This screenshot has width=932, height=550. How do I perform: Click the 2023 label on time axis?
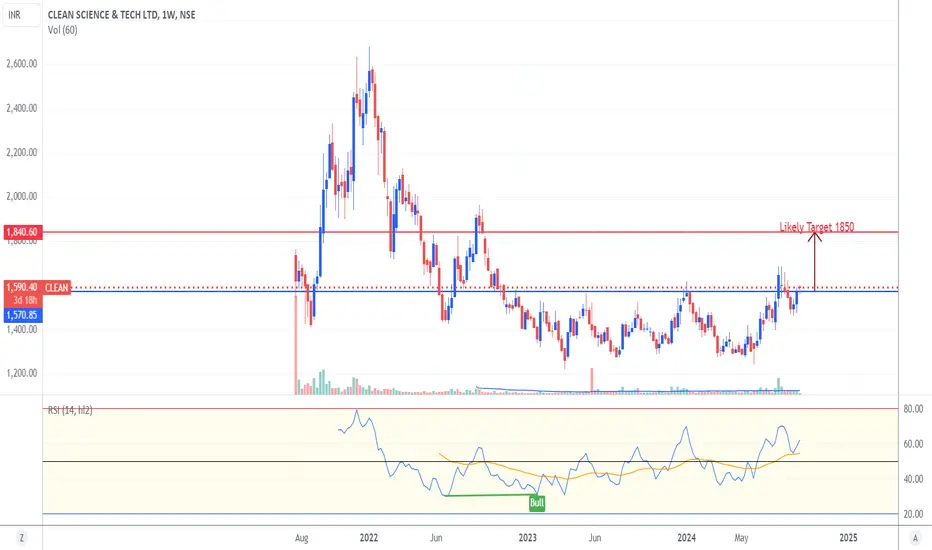528,538
